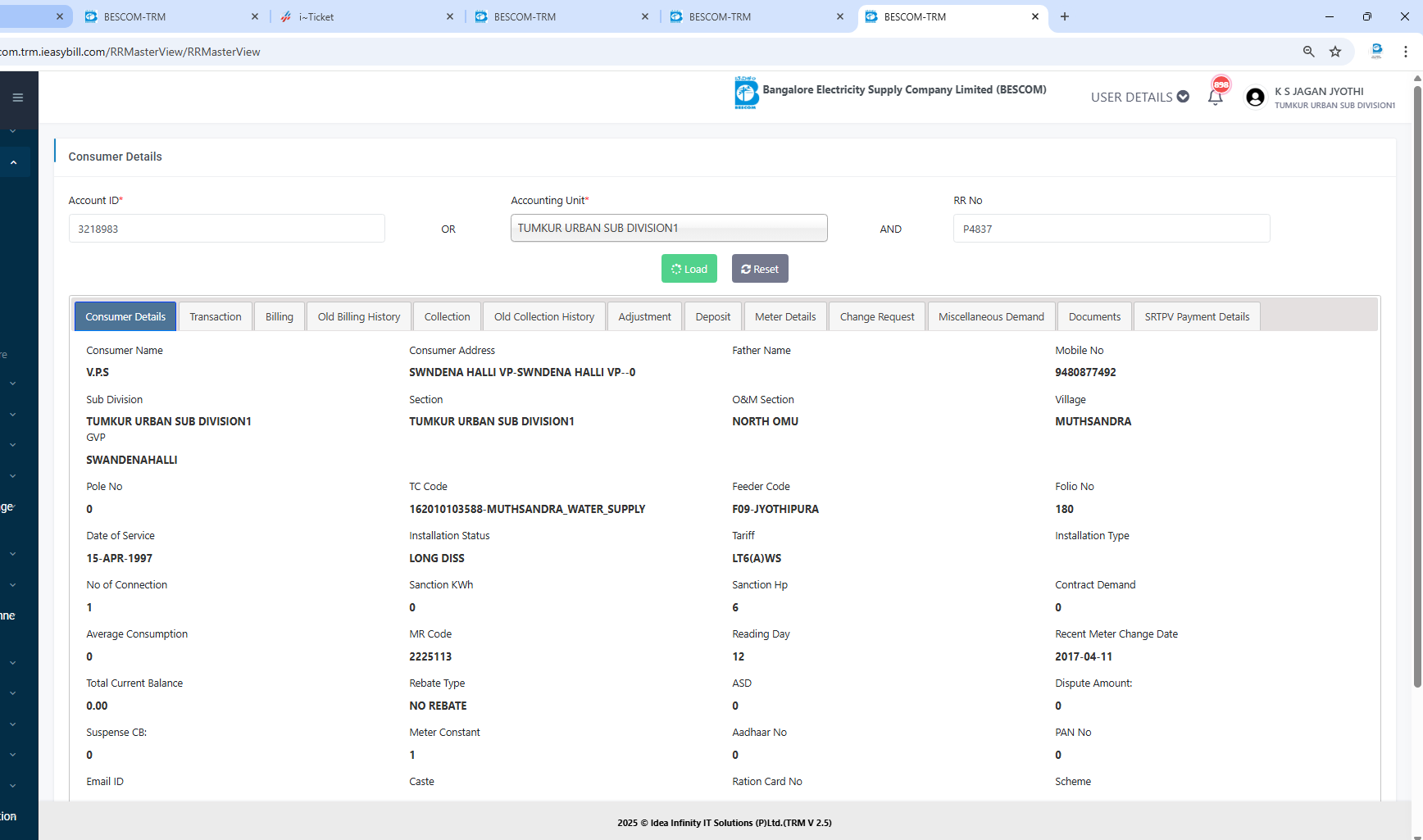
Task: Focus the RR No text field
Action: point(1111,229)
